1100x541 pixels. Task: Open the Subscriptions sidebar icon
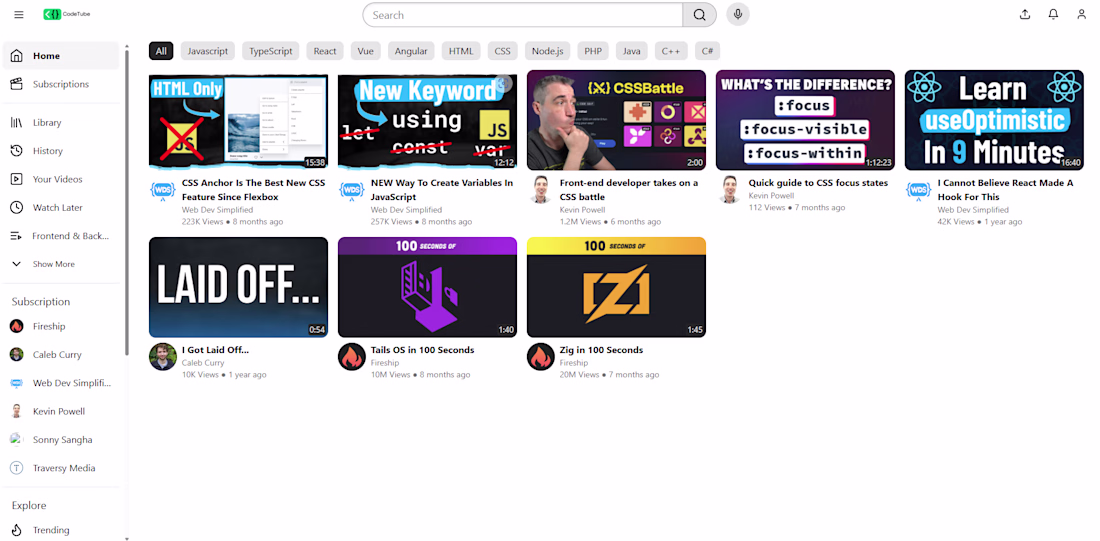pyautogui.click(x=17, y=84)
